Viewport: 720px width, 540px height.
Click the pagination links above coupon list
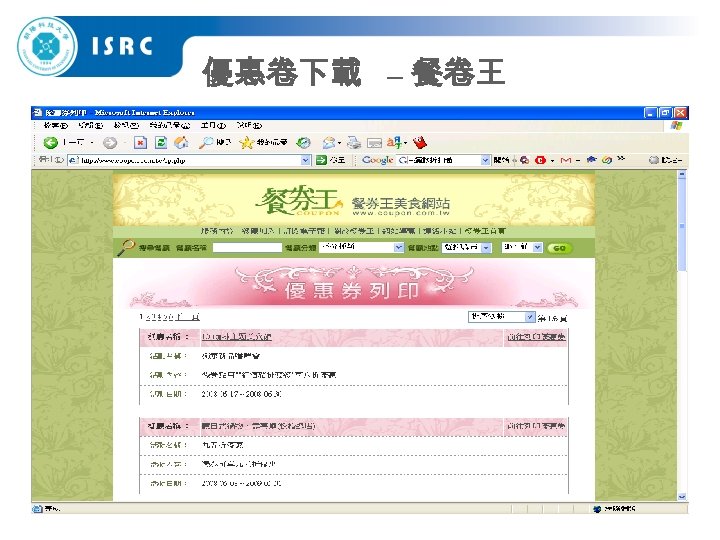170,317
